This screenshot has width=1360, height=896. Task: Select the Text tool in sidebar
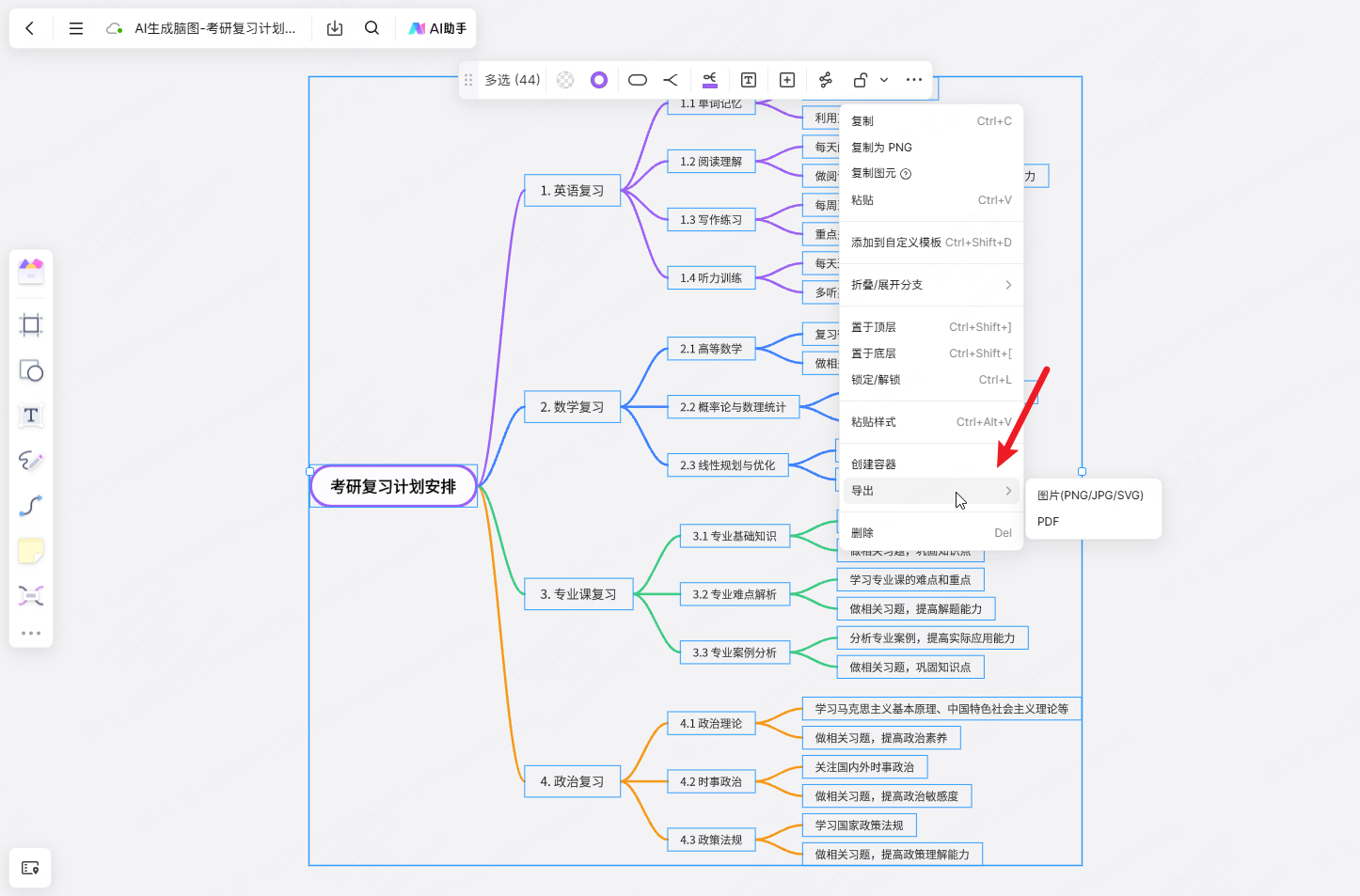click(31, 416)
